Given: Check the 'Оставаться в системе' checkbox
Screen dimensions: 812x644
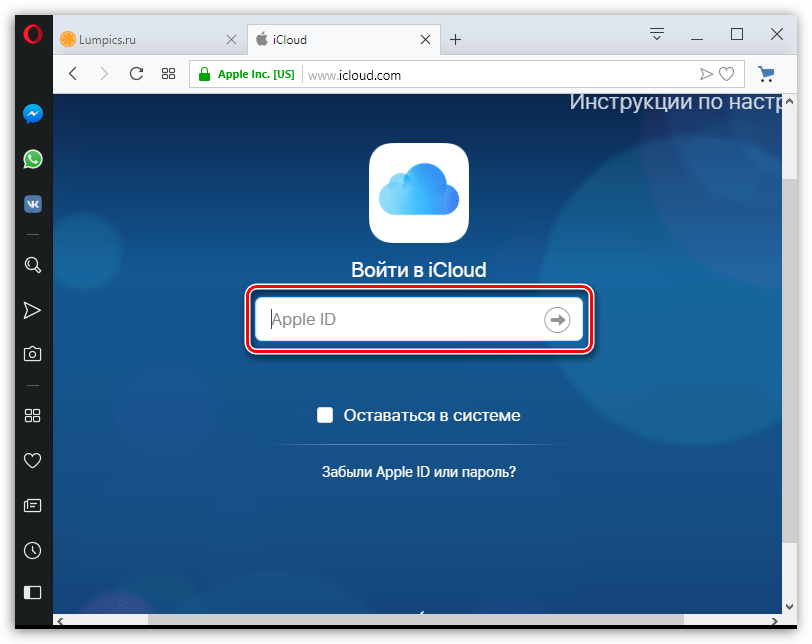Looking at the screenshot, I should [x=324, y=415].
